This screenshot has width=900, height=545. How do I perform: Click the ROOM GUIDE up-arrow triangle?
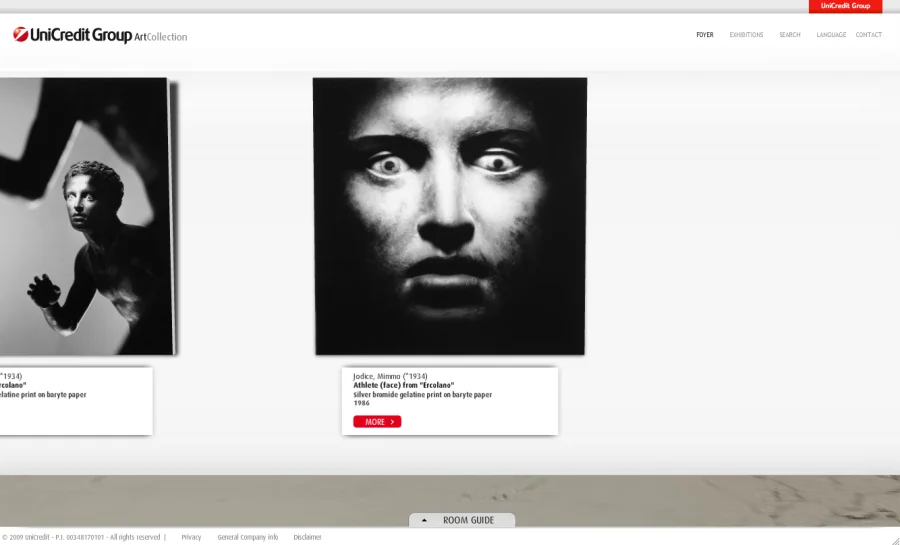(424, 520)
